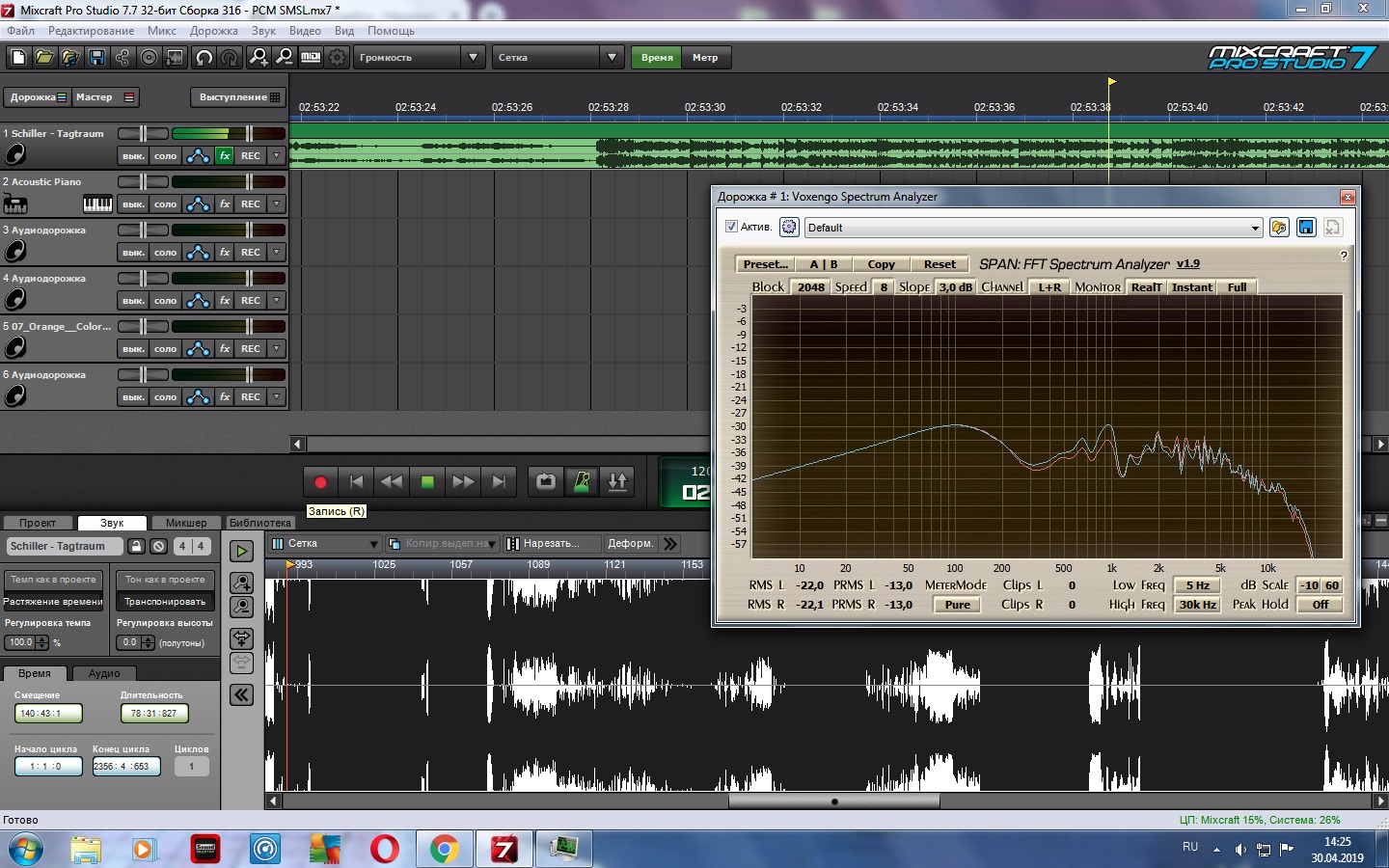This screenshot has width=1389, height=868.
Task: Click the undo arrow icon
Action: coord(204,58)
